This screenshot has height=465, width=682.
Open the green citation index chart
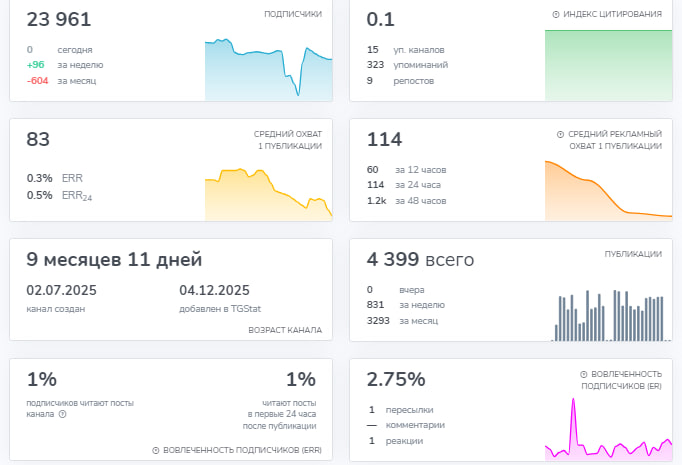[x=607, y=65]
